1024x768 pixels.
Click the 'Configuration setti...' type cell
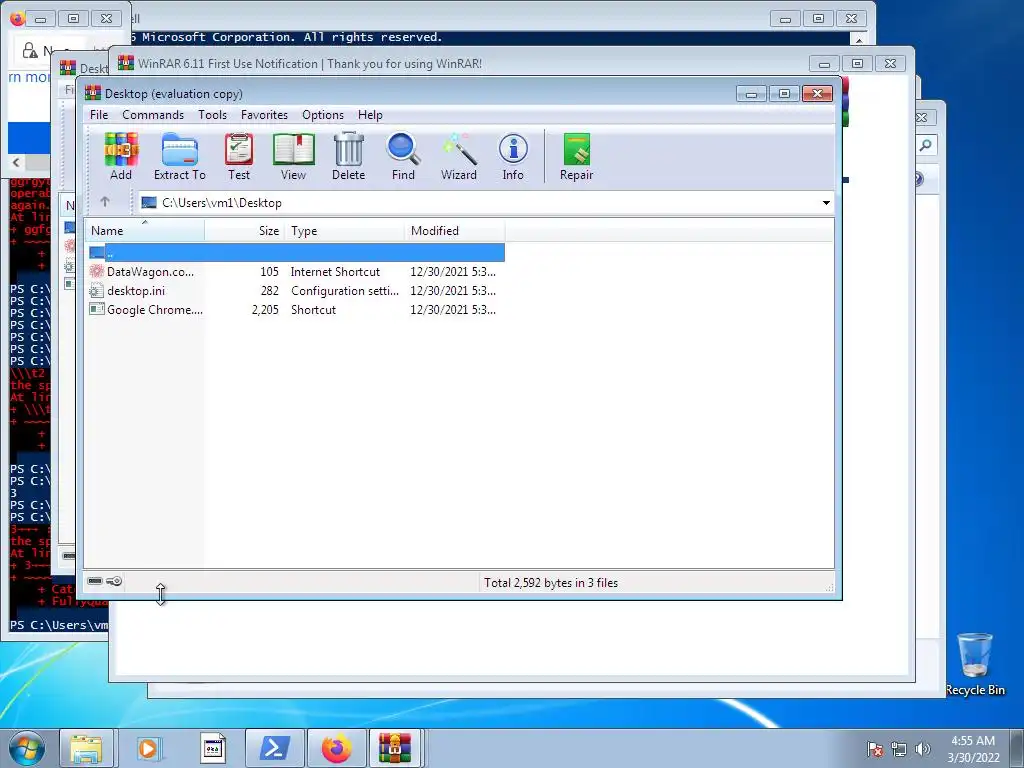click(344, 291)
